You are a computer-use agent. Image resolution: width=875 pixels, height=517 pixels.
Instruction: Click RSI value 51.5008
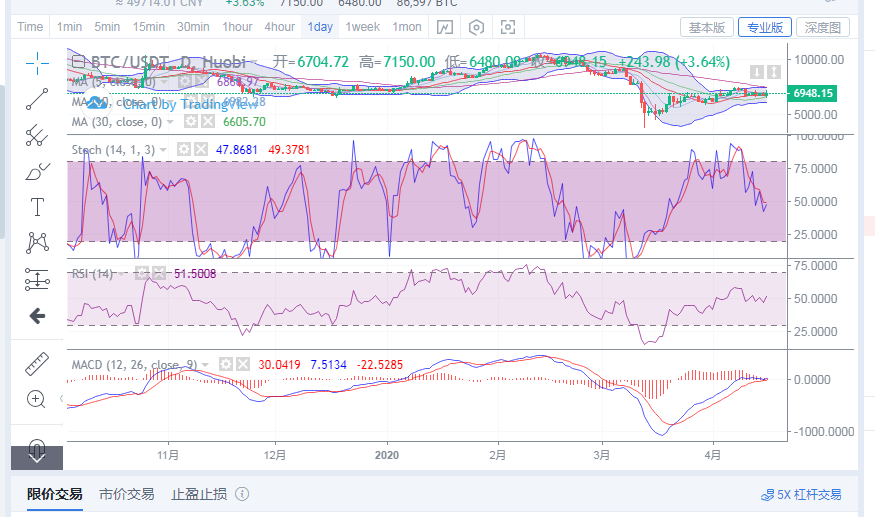[x=195, y=274]
